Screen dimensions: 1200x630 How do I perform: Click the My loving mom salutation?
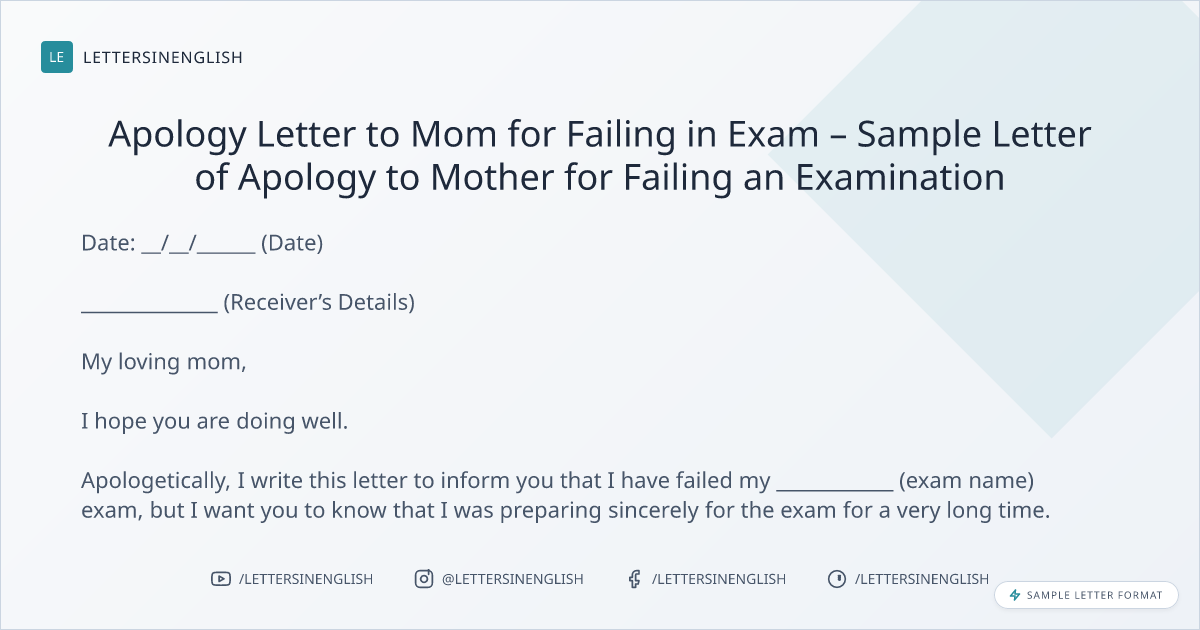point(164,362)
